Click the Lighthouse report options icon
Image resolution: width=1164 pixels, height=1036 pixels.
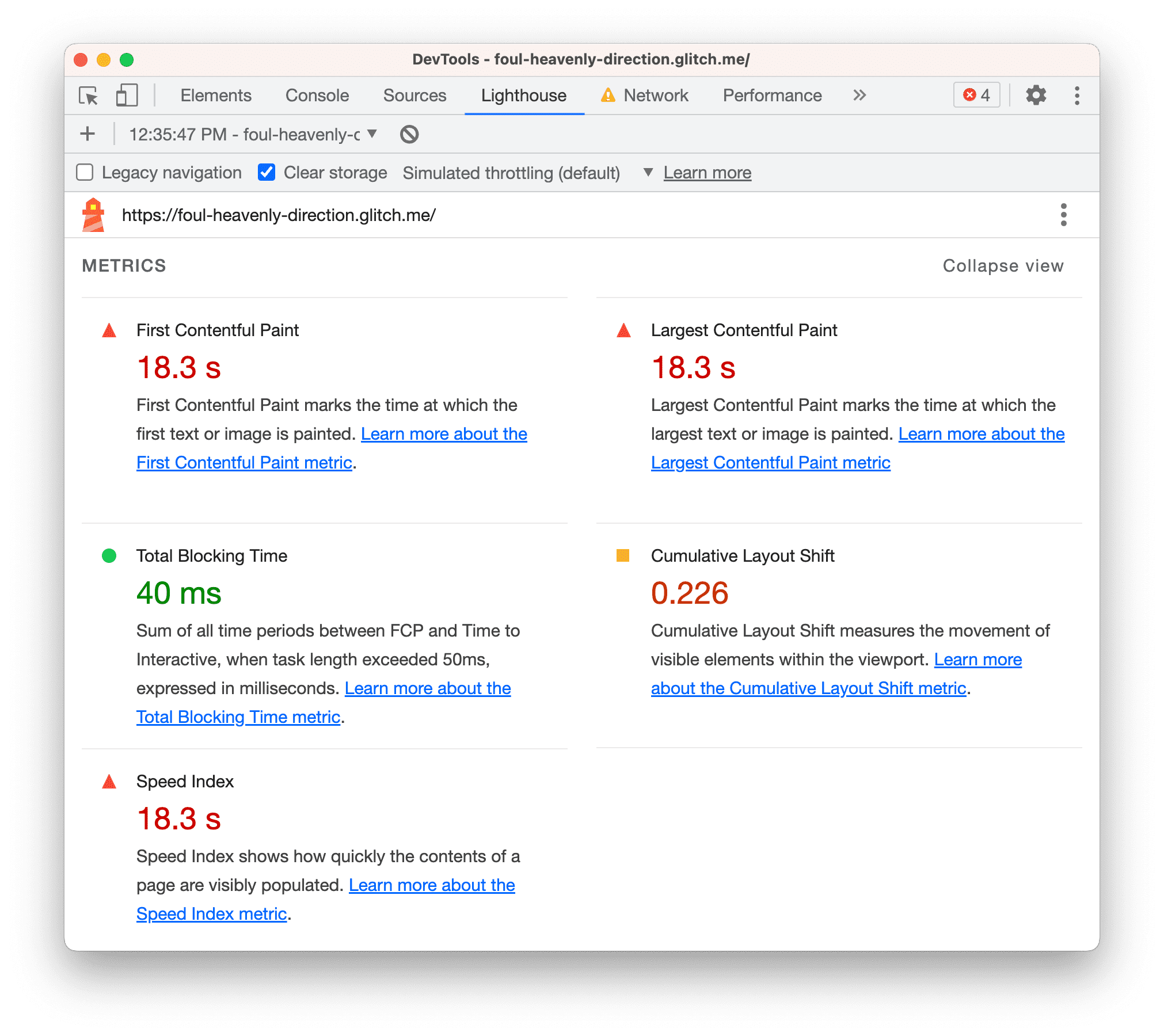tap(1064, 215)
